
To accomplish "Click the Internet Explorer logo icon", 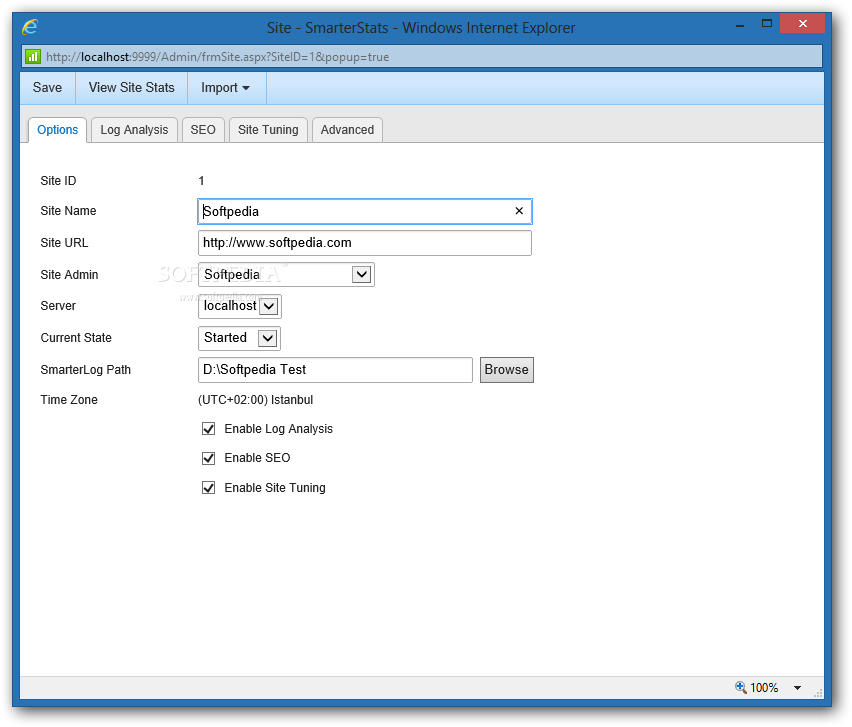I will click(x=30, y=27).
